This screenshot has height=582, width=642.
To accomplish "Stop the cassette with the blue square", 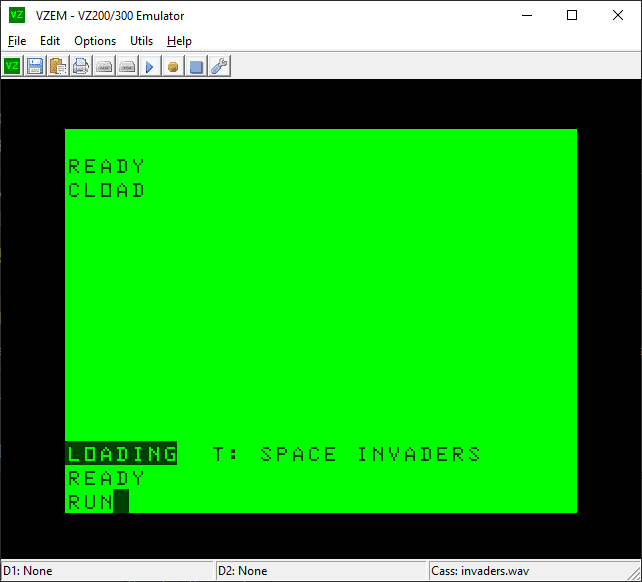I will click(196, 66).
